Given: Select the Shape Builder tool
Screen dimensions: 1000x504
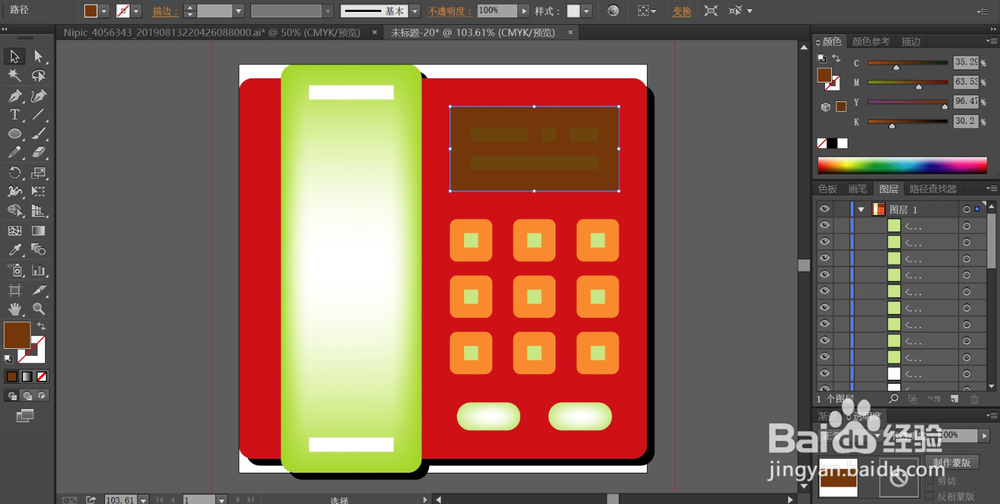Looking at the screenshot, I should click(15, 211).
